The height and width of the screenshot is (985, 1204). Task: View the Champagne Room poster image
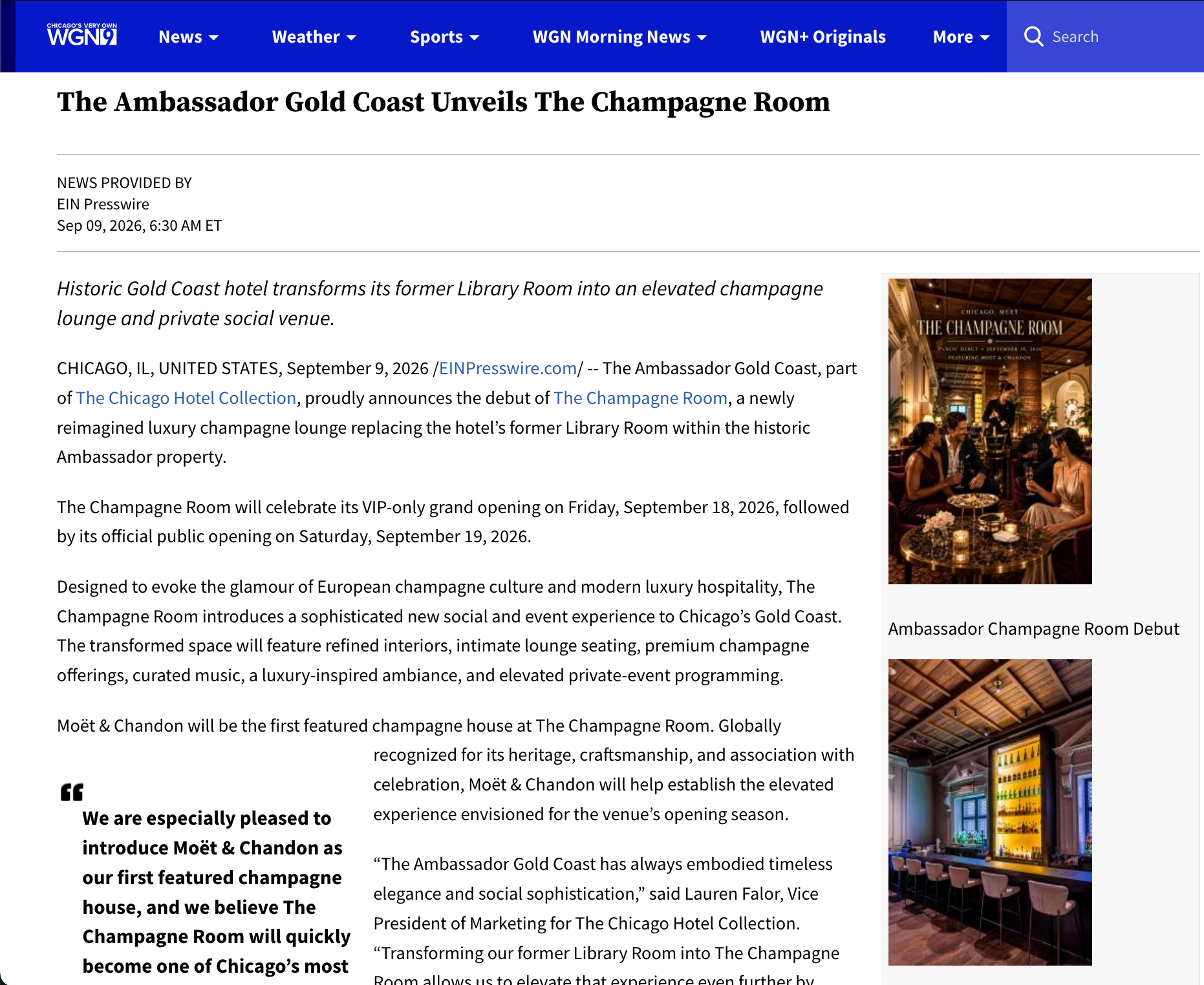(x=990, y=431)
